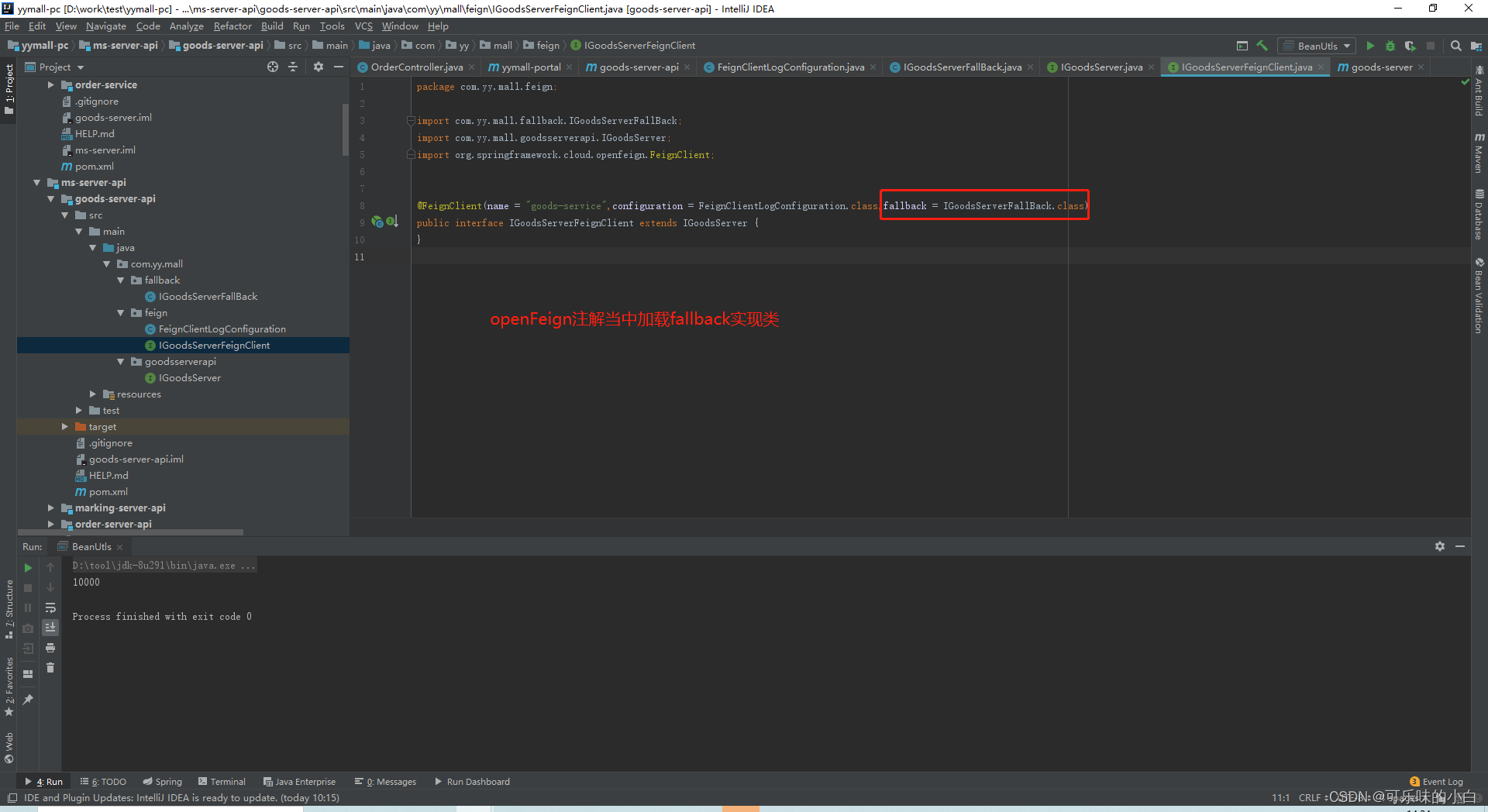This screenshot has width=1488, height=812.
Task: Toggle soft-wrap in Run console
Action: point(50,607)
